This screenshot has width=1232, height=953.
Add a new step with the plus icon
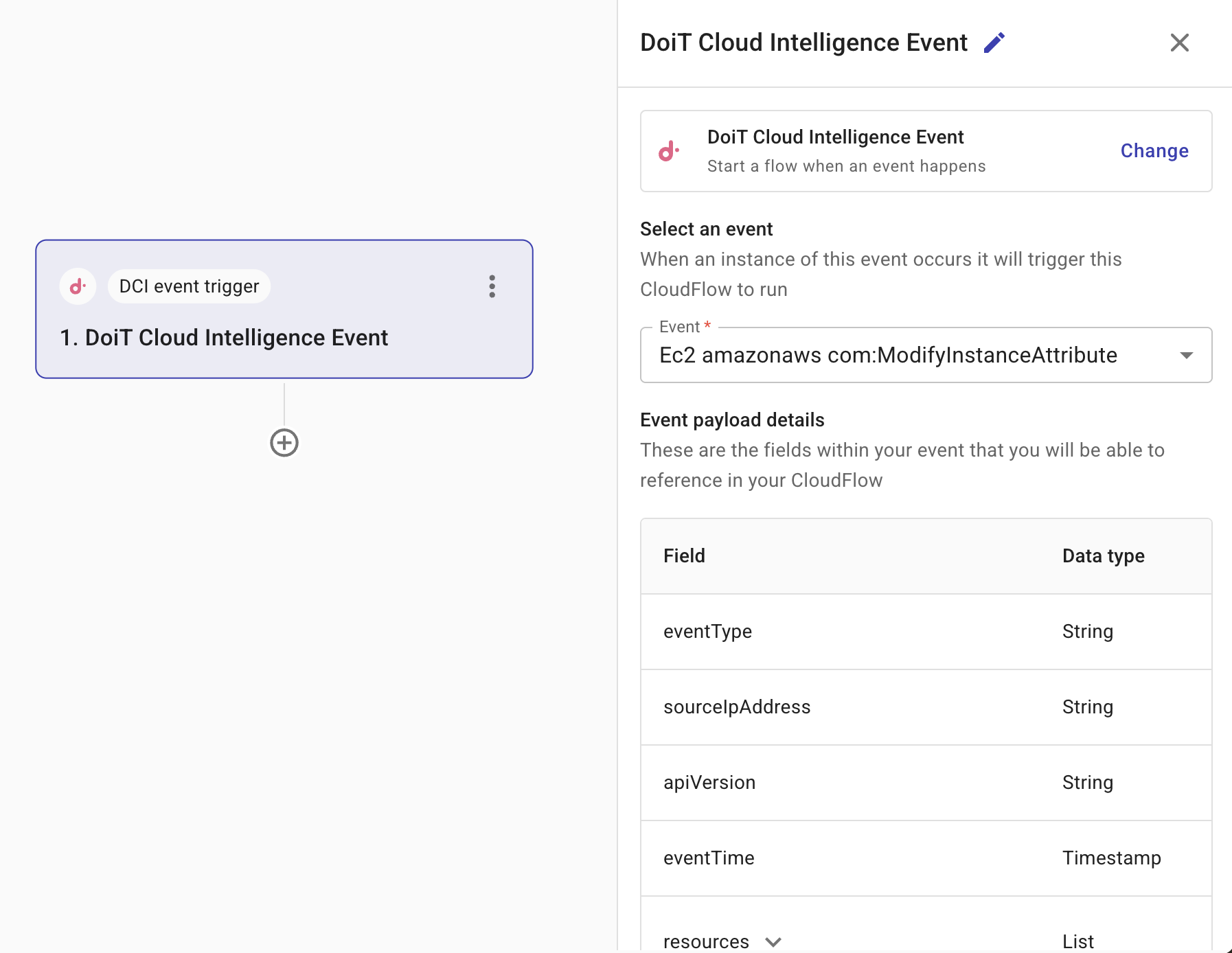click(284, 443)
